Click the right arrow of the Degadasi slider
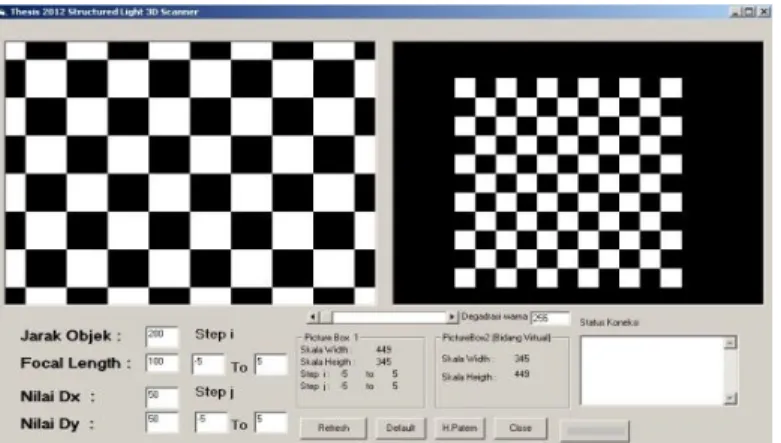 point(451,317)
